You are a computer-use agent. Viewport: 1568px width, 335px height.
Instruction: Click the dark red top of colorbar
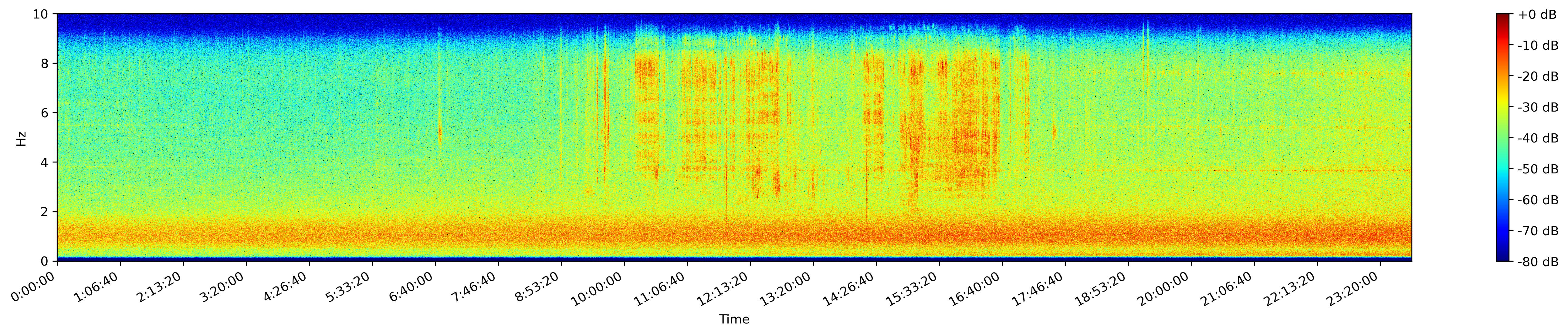pos(1503,17)
